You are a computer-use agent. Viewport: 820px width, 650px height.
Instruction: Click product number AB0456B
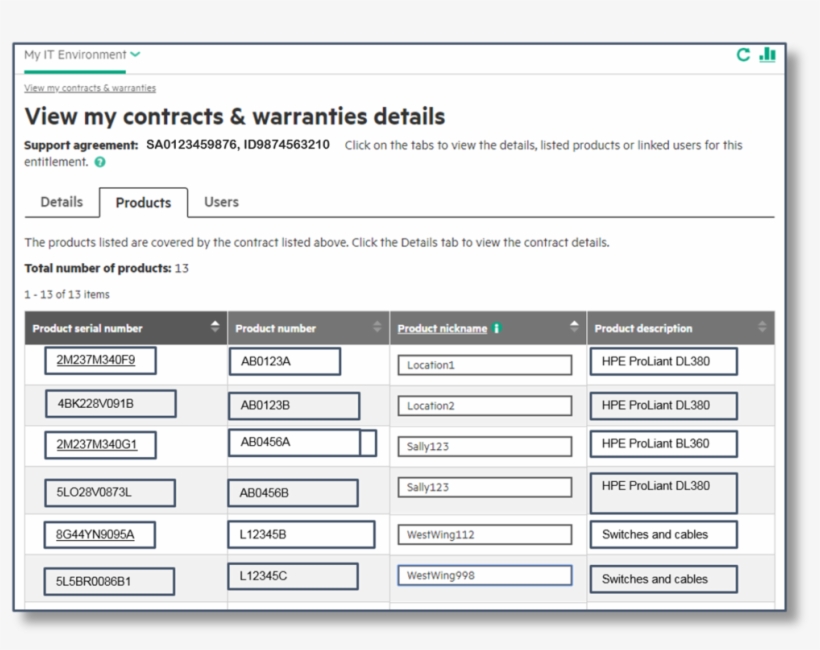(293, 493)
